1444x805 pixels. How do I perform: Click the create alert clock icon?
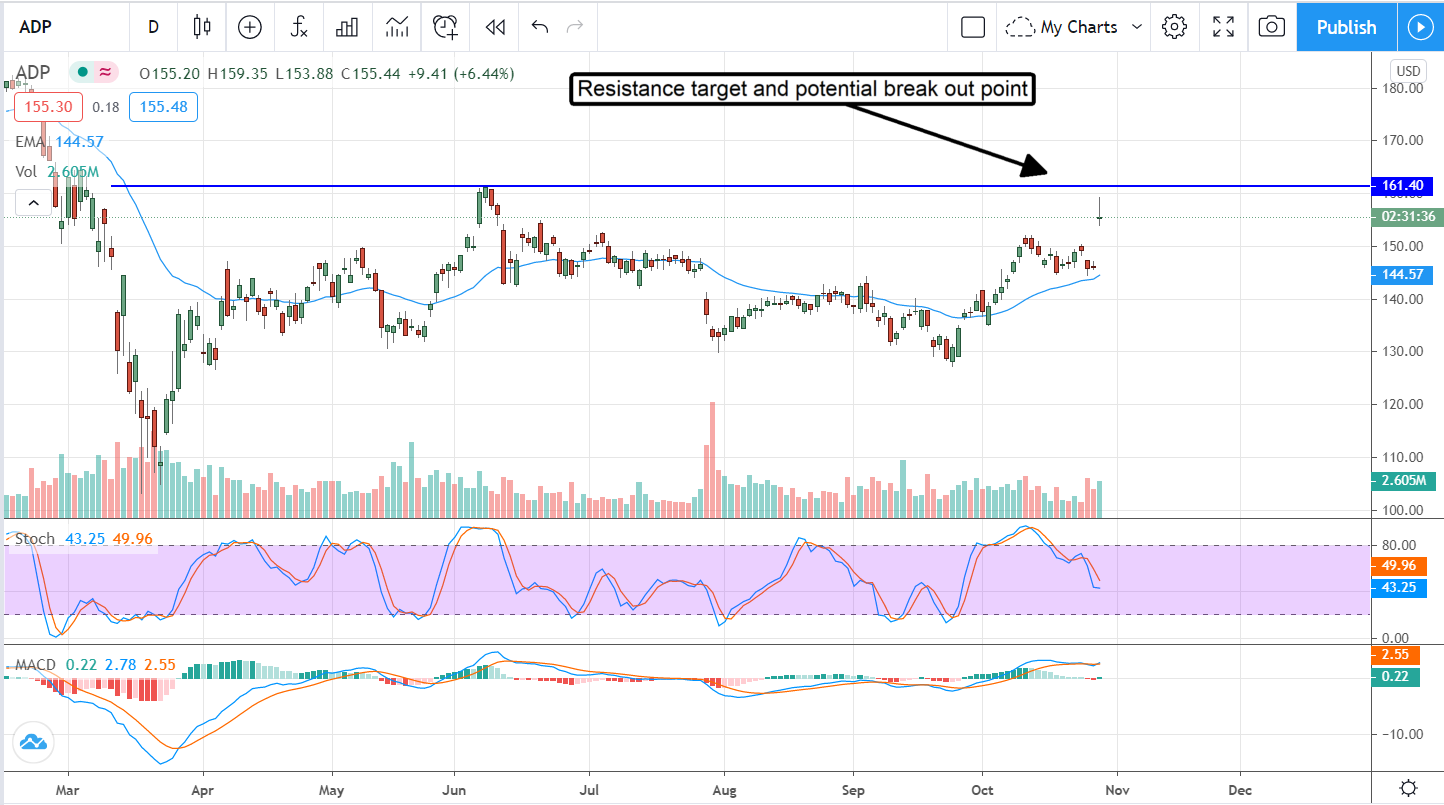[x=445, y=27]
